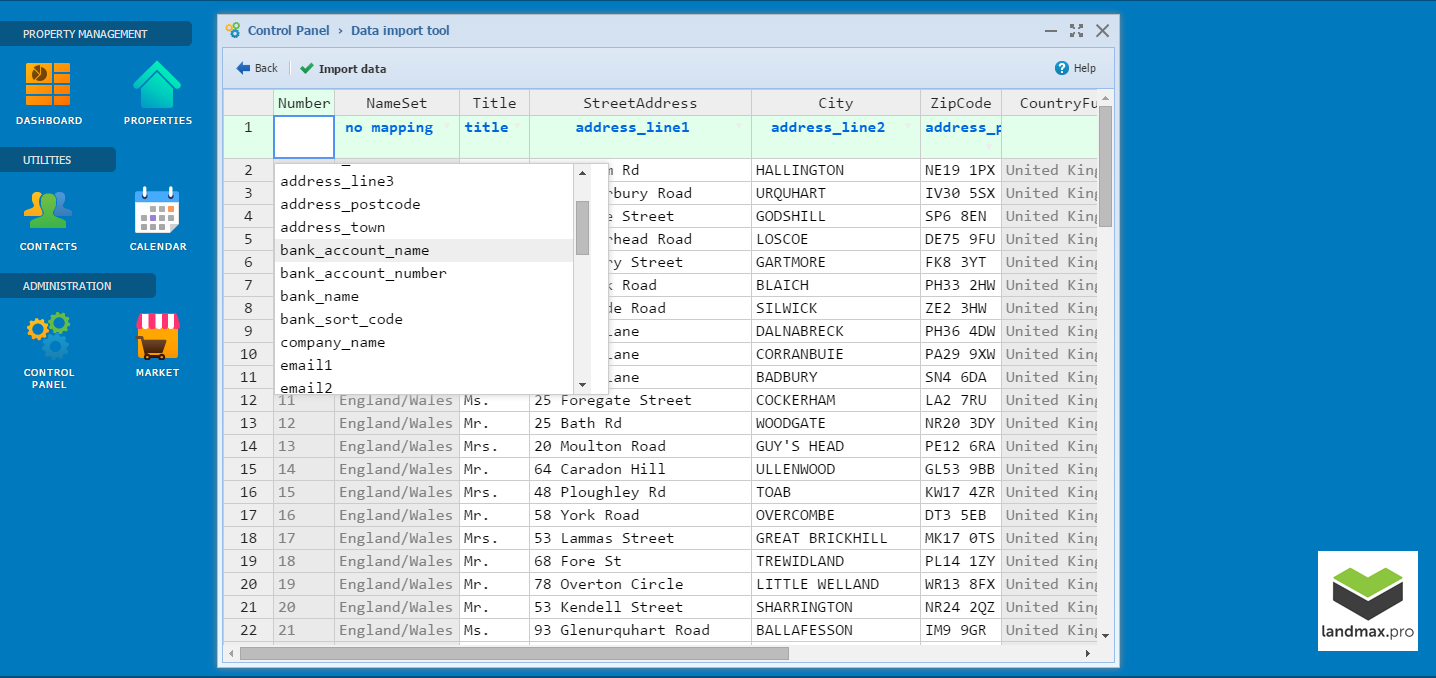
Task: Pick address_postcode from the mapping list
Action: click(350, 204)
